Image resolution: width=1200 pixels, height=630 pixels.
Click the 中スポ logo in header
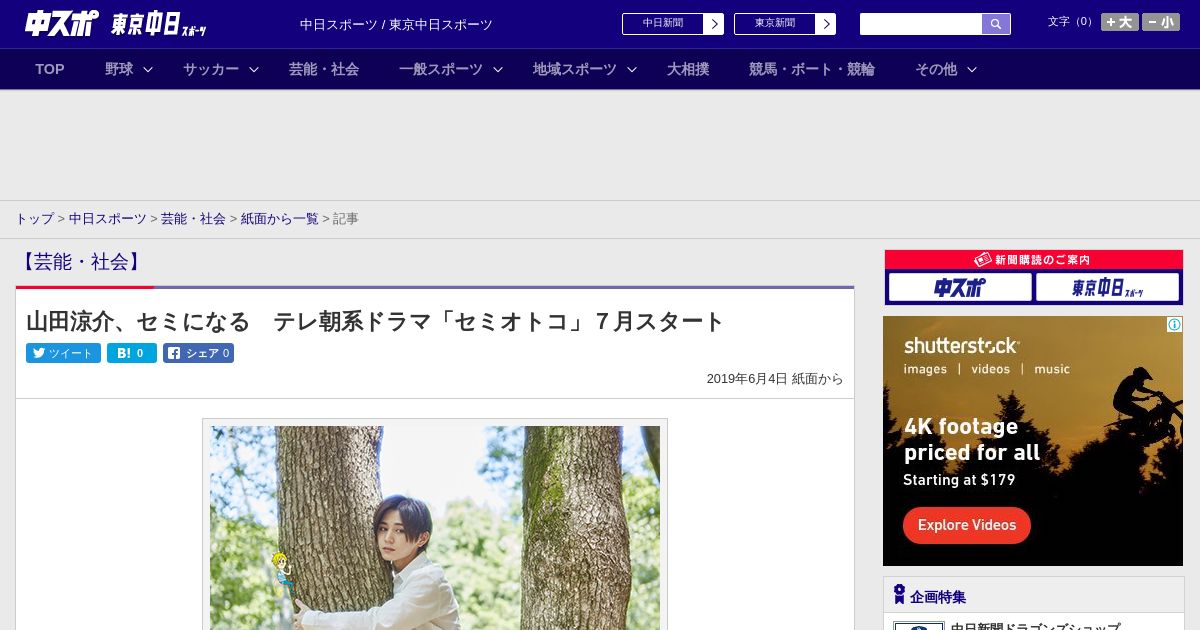62,24
